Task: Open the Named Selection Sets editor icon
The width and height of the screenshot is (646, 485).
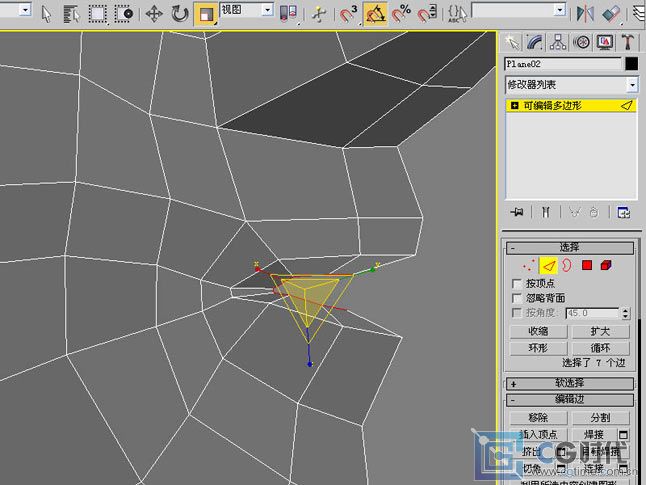Action: coord(458,14)
